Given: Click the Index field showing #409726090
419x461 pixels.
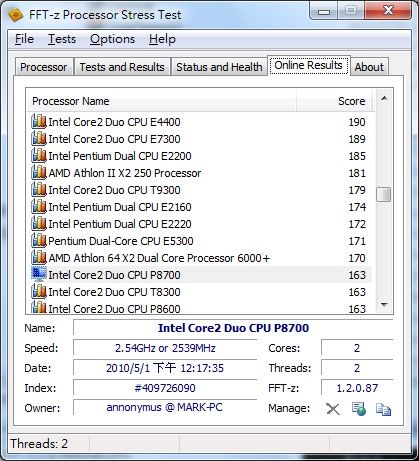Looking at the screenshot, I should [x=165, y=388].
